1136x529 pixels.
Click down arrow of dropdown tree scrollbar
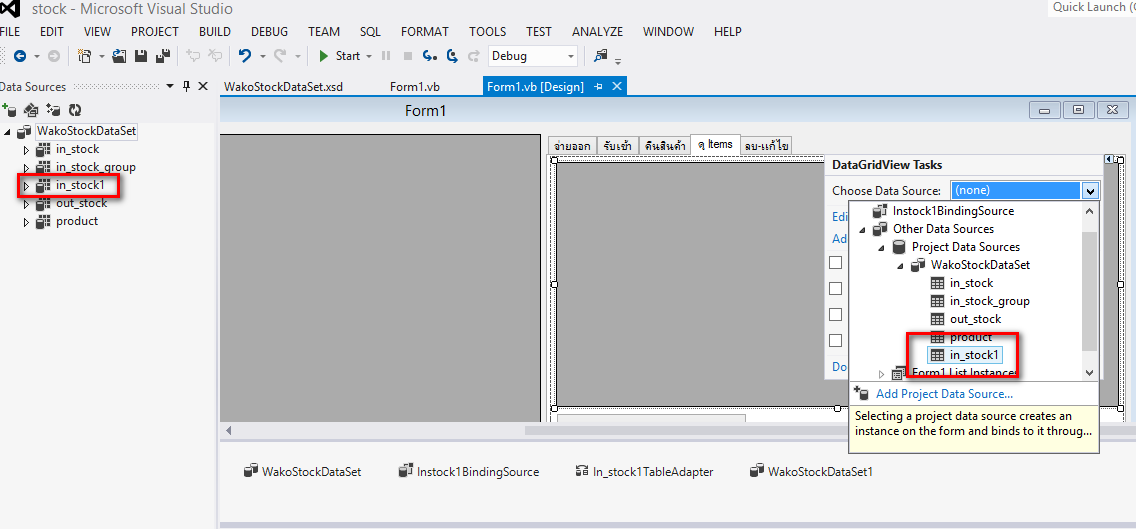click(1090, 372)
